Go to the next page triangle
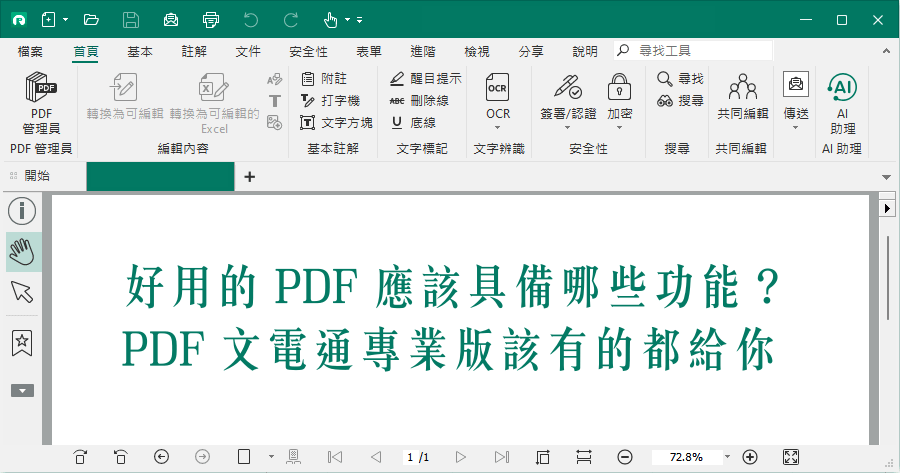The height and width of the screenshot is (473, 900). click(x=460, y=457)
